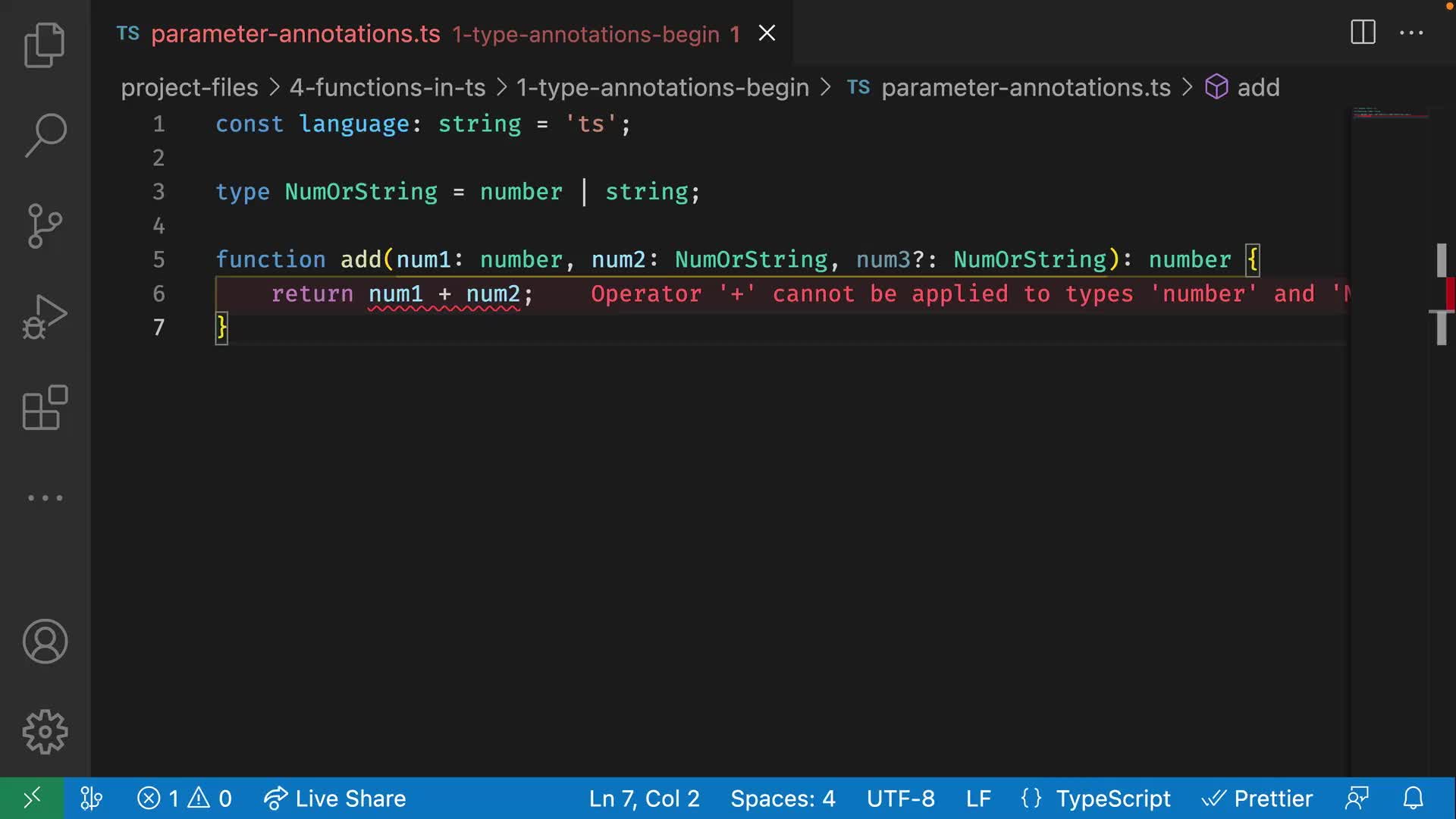Screen dimensions: 1456x819
Task: Toggle Prettier formatter status
Action: pyautogui.click(x=1257, y=798)
